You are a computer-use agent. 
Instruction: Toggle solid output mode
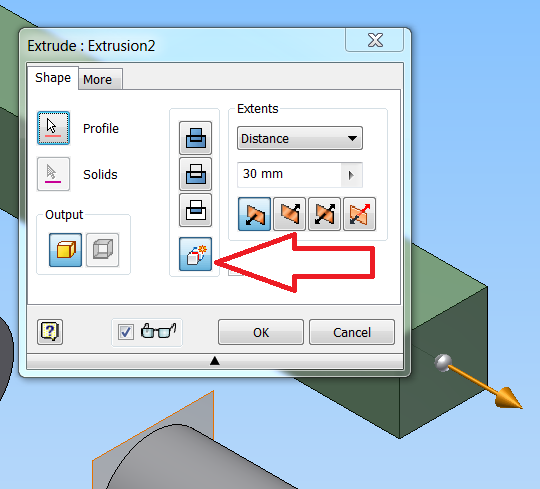coord(65,250)
